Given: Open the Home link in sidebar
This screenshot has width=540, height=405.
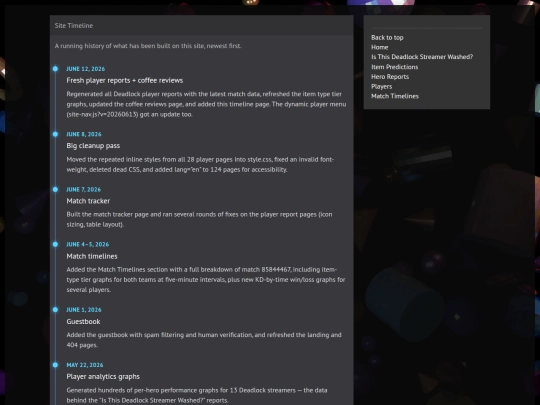Looking at the screenshot, I should point(380,47).
